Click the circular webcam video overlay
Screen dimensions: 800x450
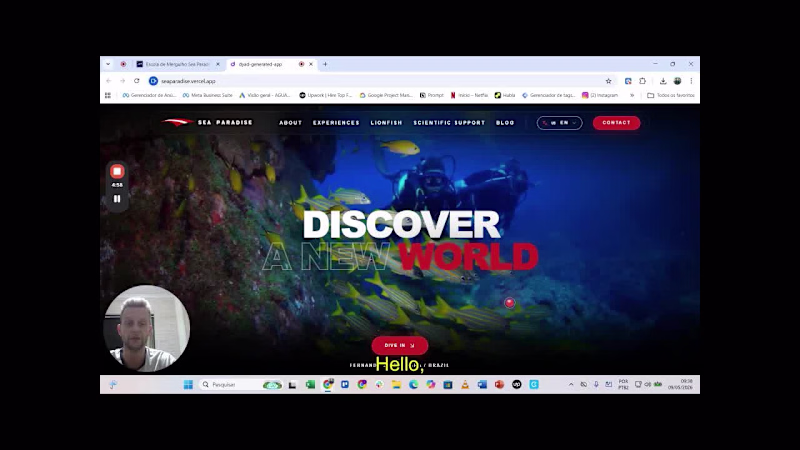(146, 328)
